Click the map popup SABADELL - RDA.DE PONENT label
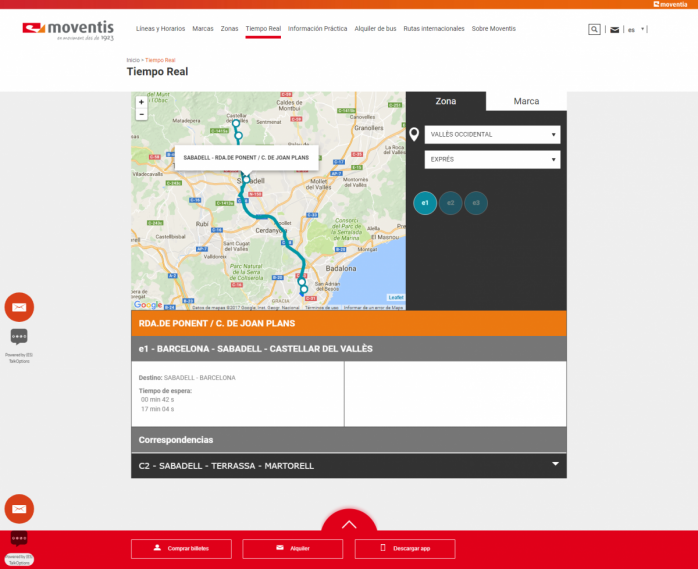698x569 pixels. [x=246, y=158]
